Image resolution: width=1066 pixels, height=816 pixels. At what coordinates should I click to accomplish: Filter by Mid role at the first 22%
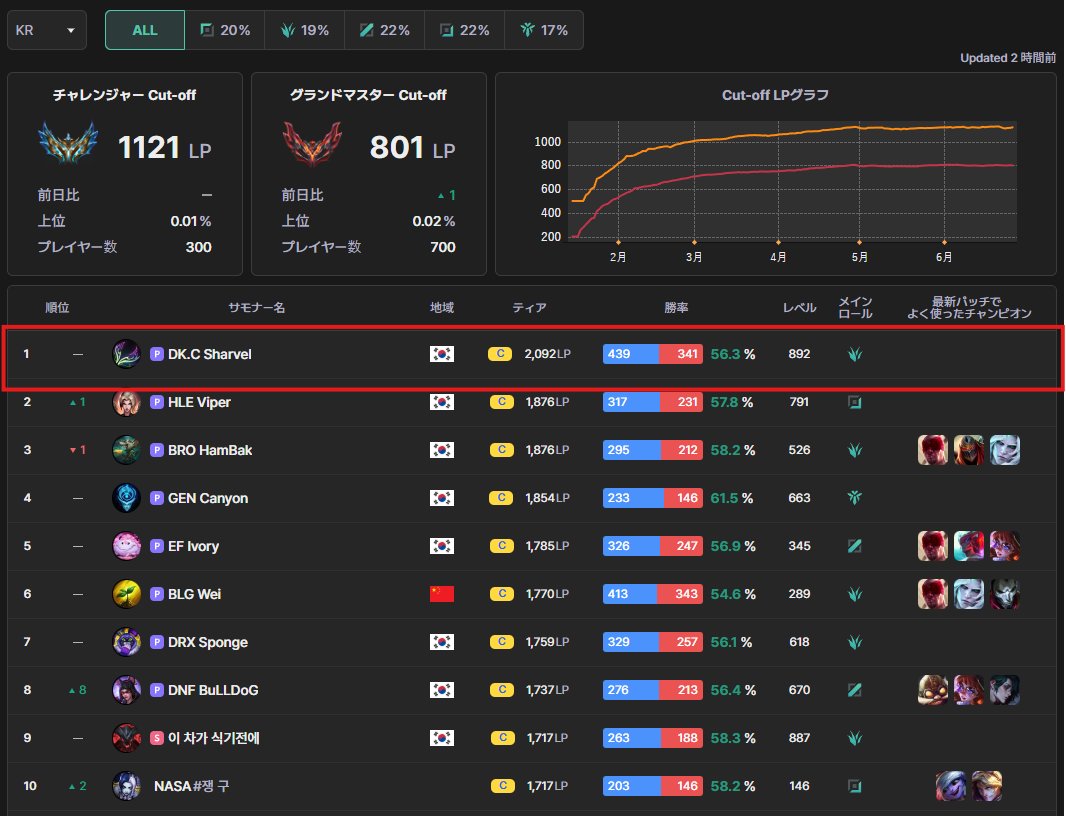pos(385,30)
